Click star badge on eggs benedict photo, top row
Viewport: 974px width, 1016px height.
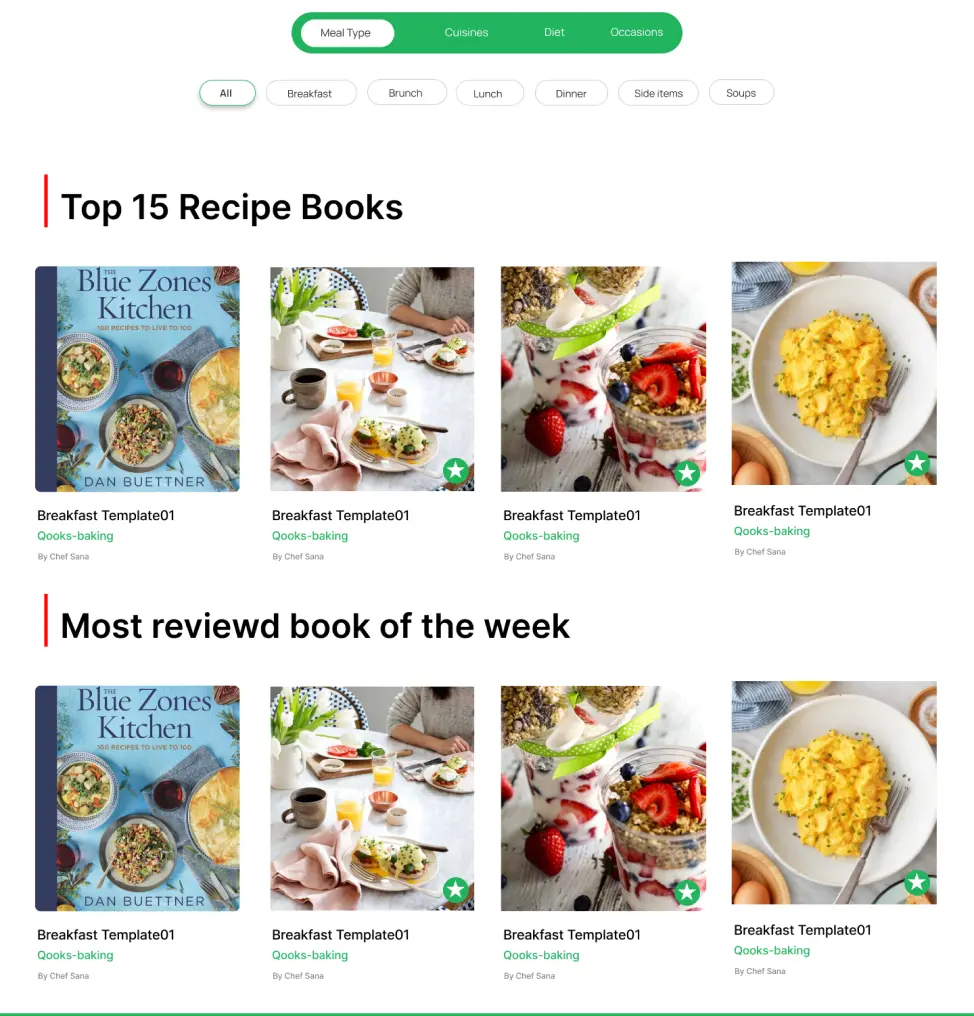coord(456,470)
